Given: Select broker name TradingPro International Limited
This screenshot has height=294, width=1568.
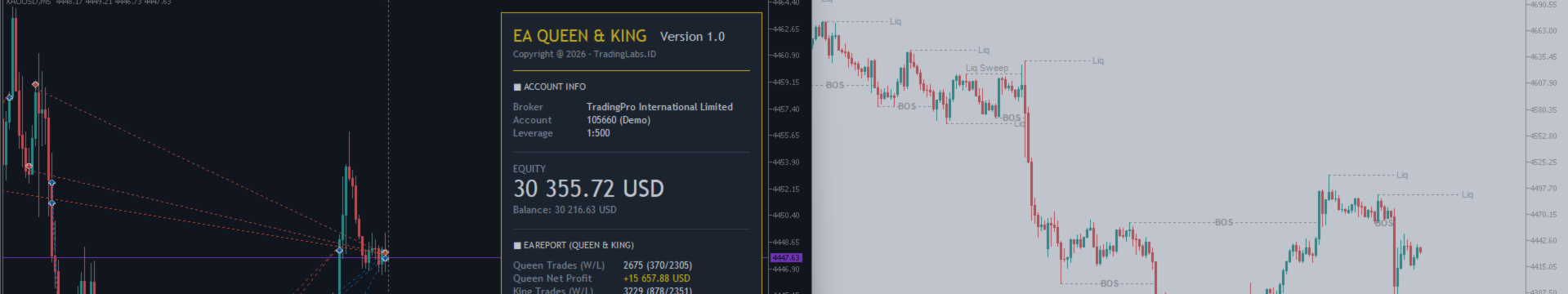Looking at the screenshot, I should click(x=659, y=107).
